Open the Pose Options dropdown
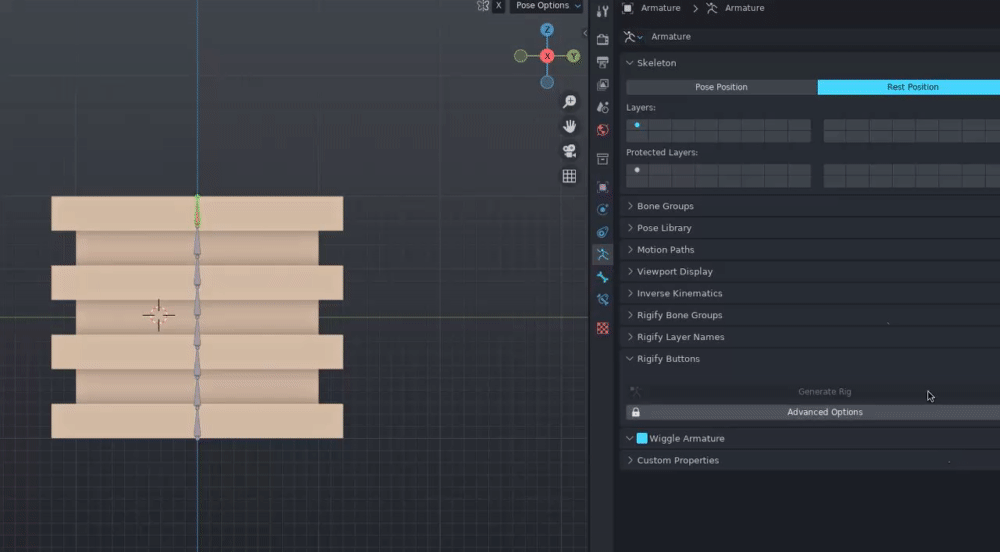Screen dimensions: 1000x552 (548, 6)
